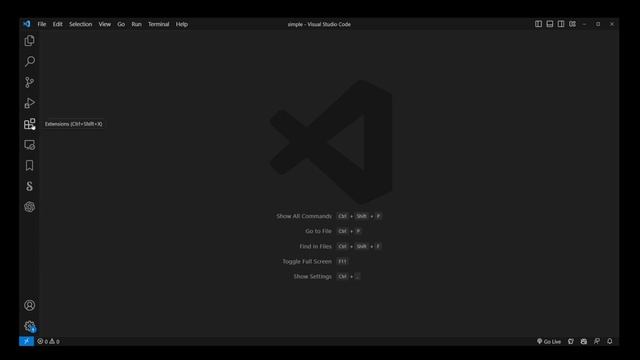Click the Prettier-style icon beside Go Live
Image resolution: width=640 pixels, height=360 pixels.
coord(571,341)
